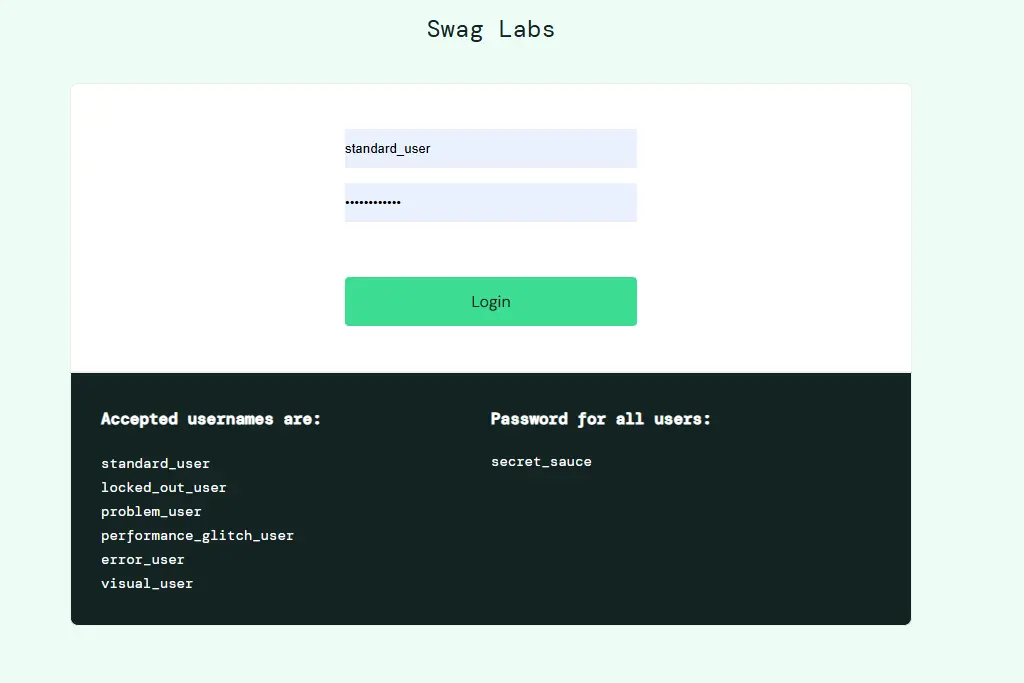Click the Swag Labs page title
Screen dimensions: 1024x683
pyautogui.click(x=490, y=29)
